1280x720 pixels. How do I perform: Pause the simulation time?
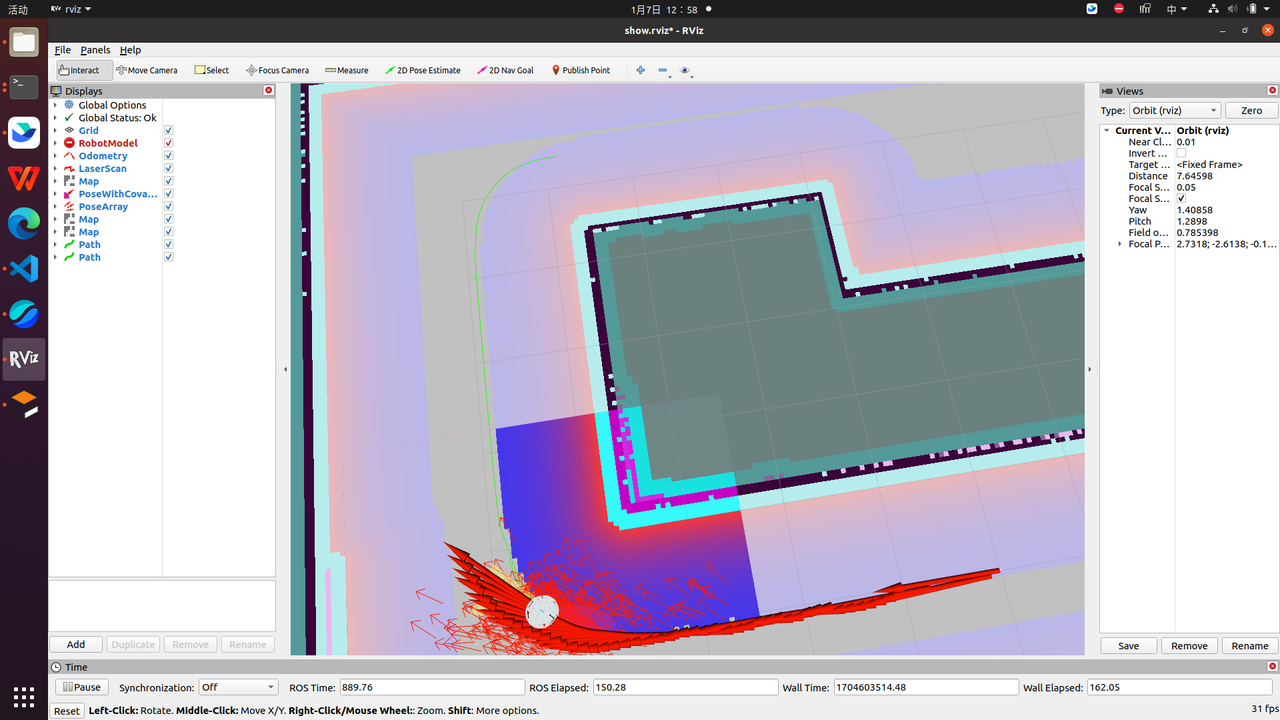point(81,687)
